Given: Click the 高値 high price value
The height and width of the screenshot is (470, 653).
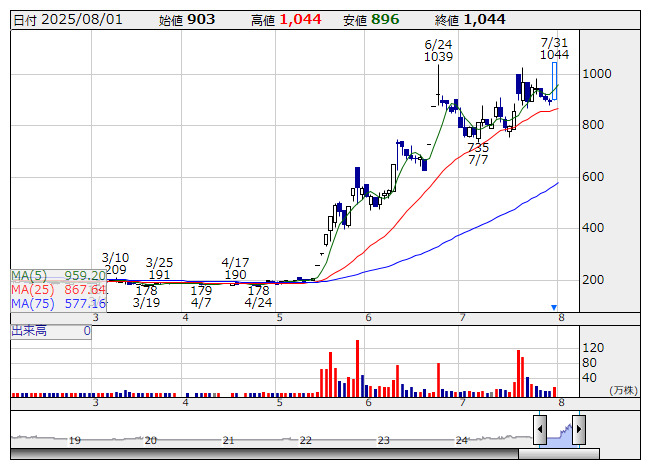Looking at the screenshot, I should point(301,20).
